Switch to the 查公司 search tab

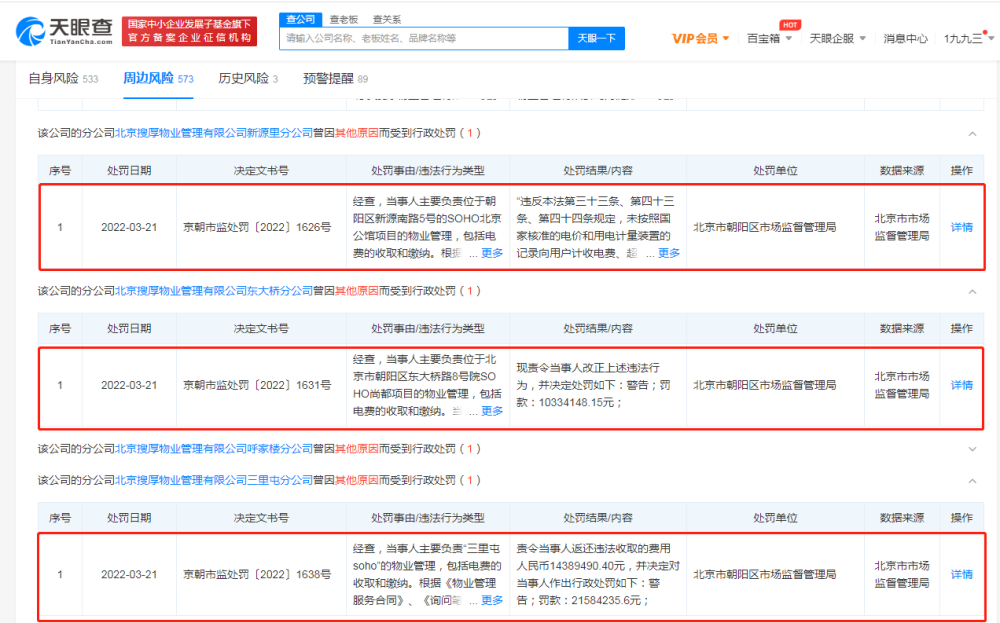(300, 19)
